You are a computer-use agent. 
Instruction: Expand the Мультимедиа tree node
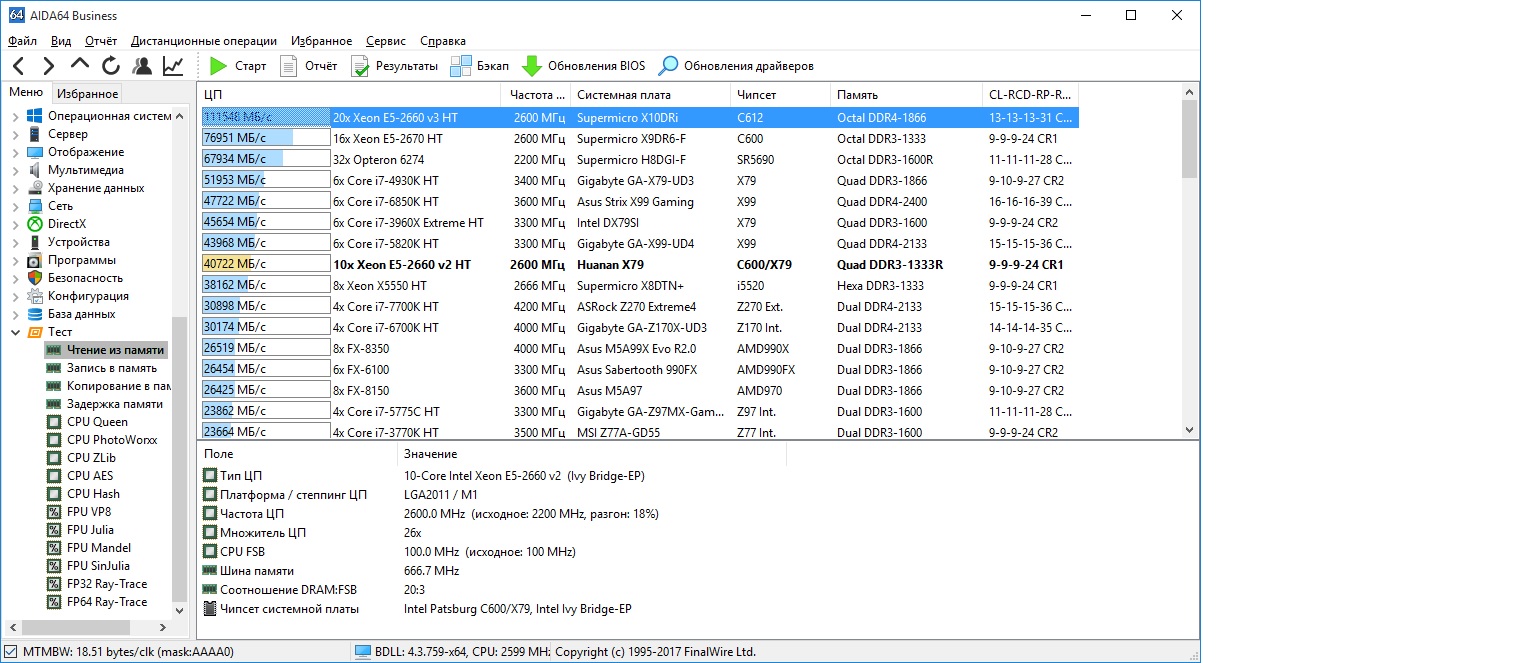pos(15,170)
